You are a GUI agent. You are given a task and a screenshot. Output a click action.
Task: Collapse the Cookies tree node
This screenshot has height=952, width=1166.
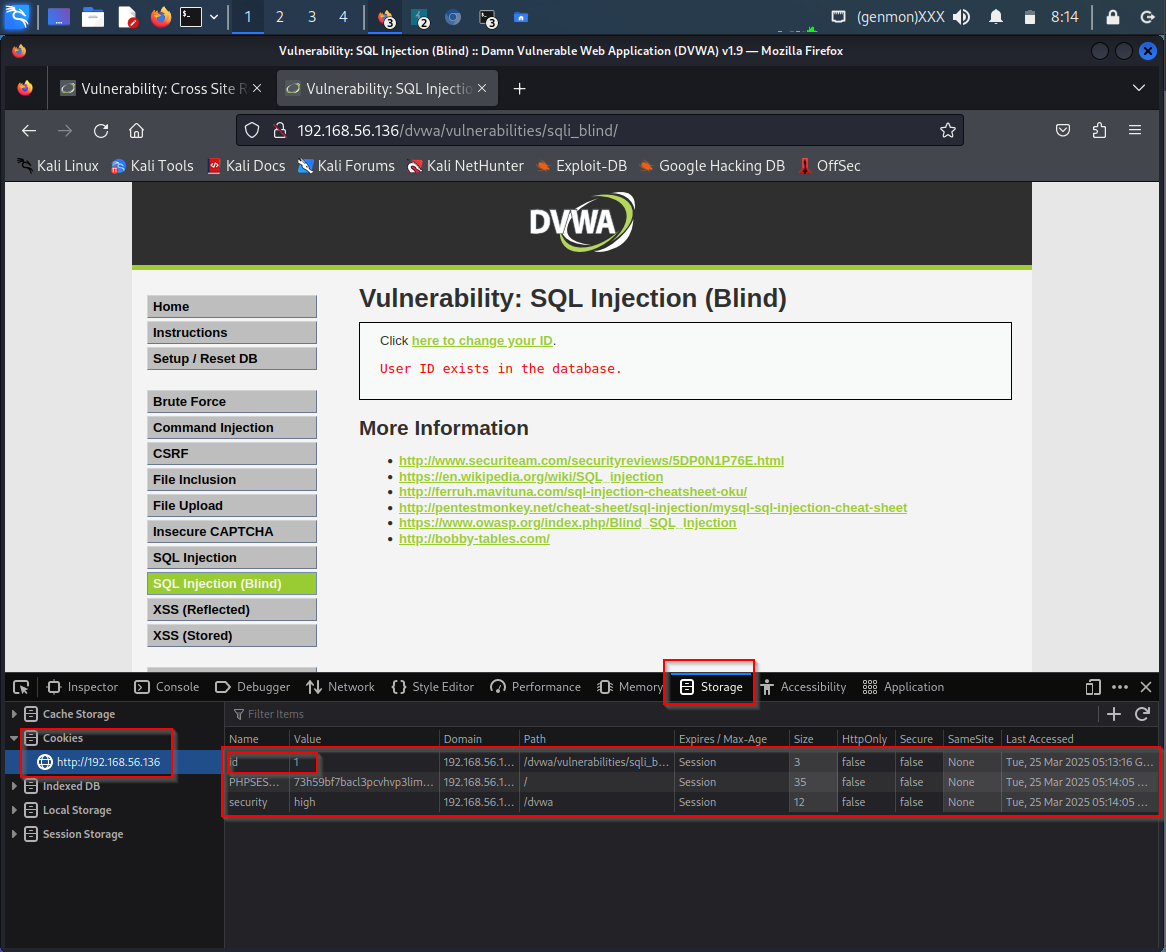[13, 738]
